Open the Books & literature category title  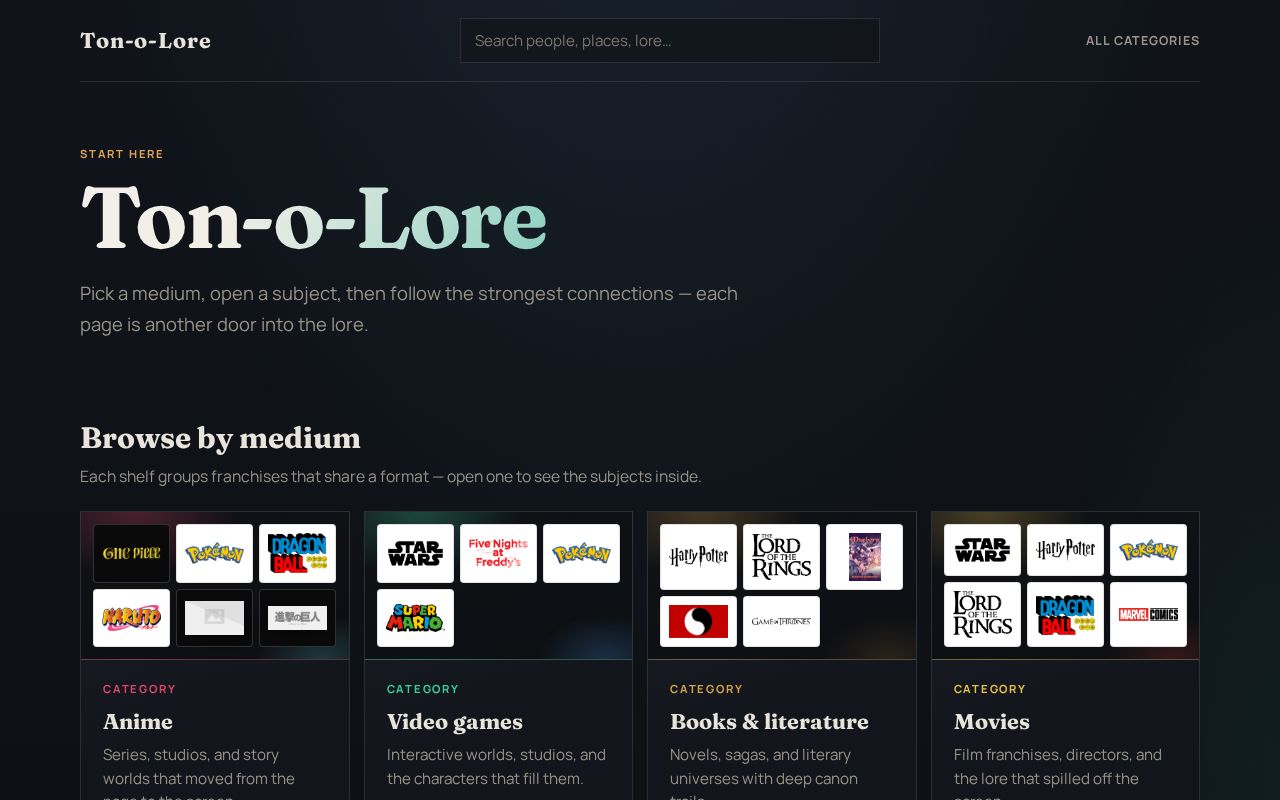(769, 721)
